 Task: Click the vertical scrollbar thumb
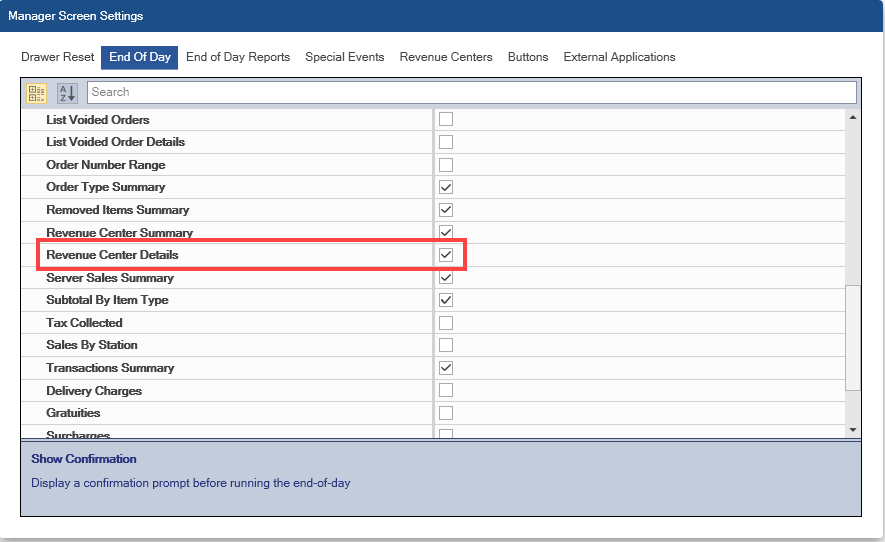click(x=852, y=337)
